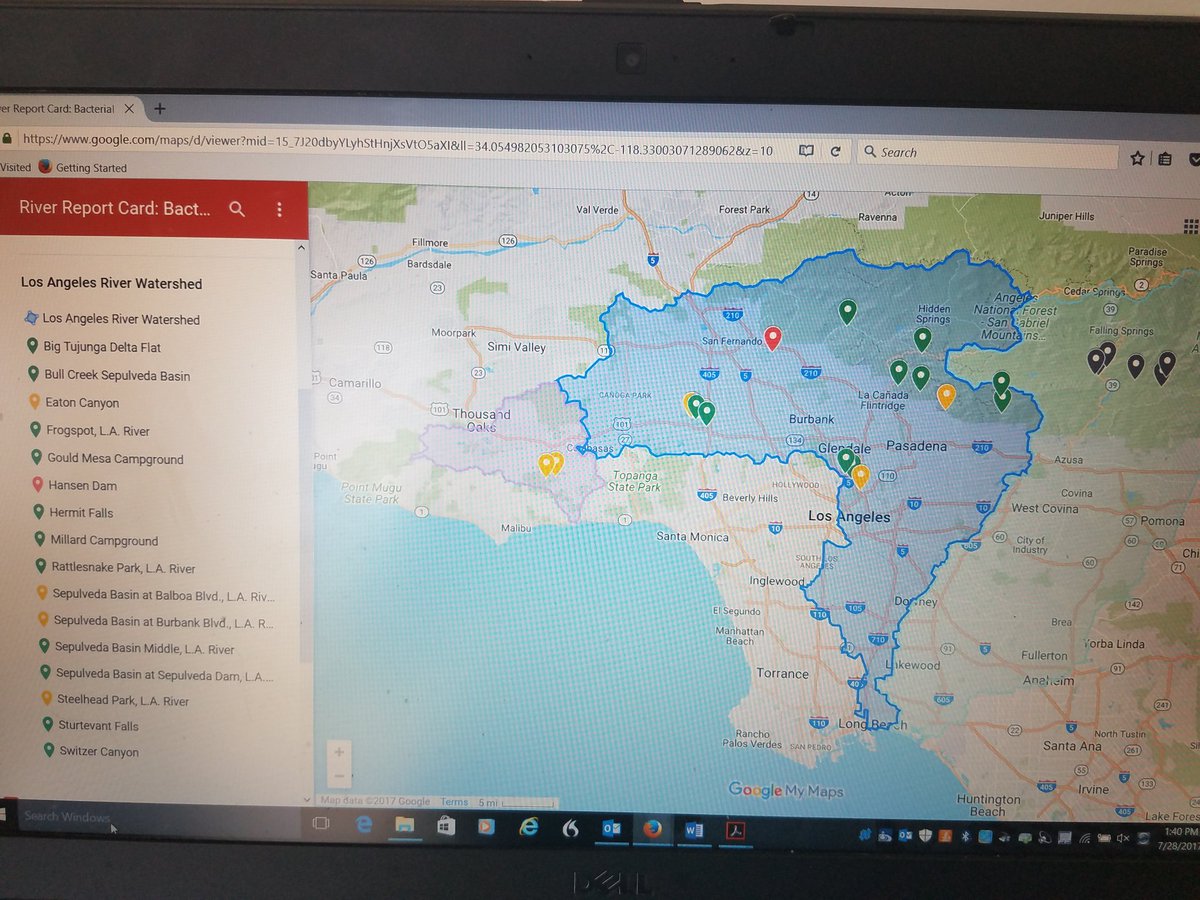Viewport: 1200px width, 900px height.
Task: Click the Terms link on the map
Action: pos(454,802)
